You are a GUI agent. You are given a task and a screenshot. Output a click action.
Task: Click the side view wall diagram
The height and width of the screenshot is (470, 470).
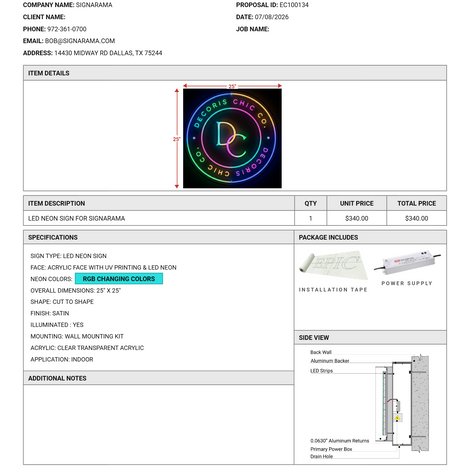pos(370,404)
